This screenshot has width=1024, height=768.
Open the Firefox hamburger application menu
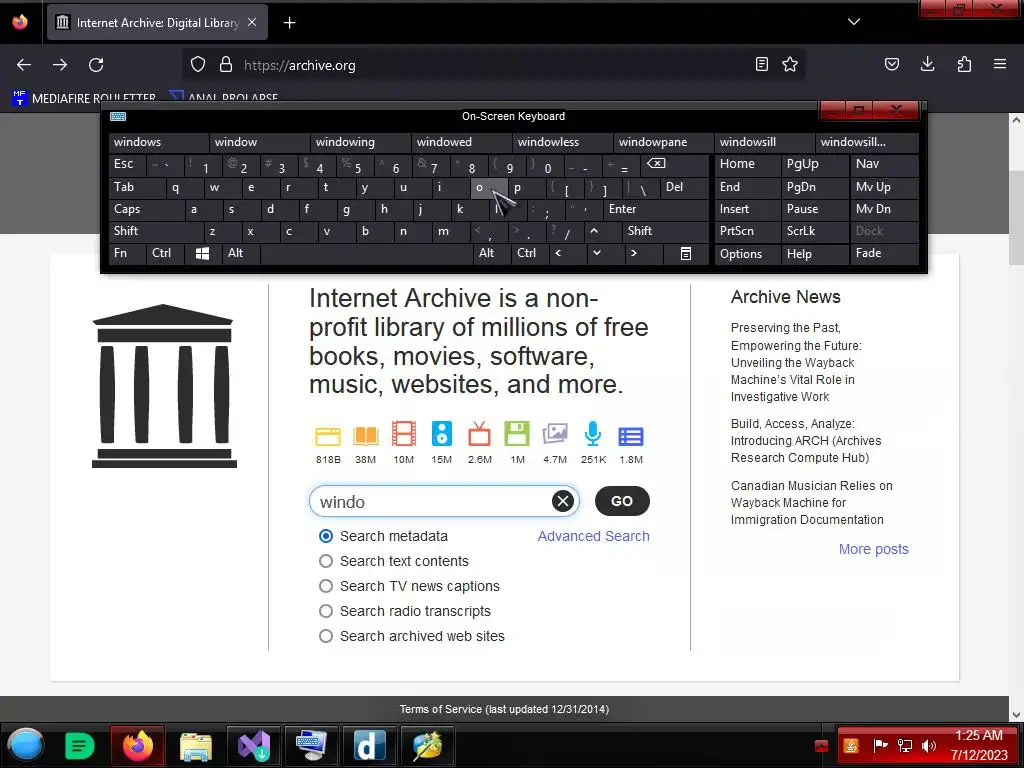pos(1000,65)
